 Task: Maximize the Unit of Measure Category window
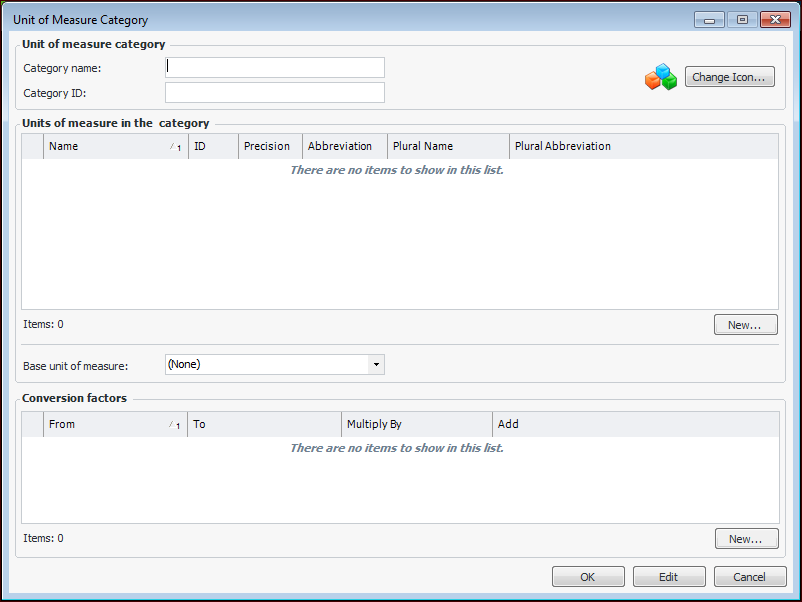pos(742,19)
